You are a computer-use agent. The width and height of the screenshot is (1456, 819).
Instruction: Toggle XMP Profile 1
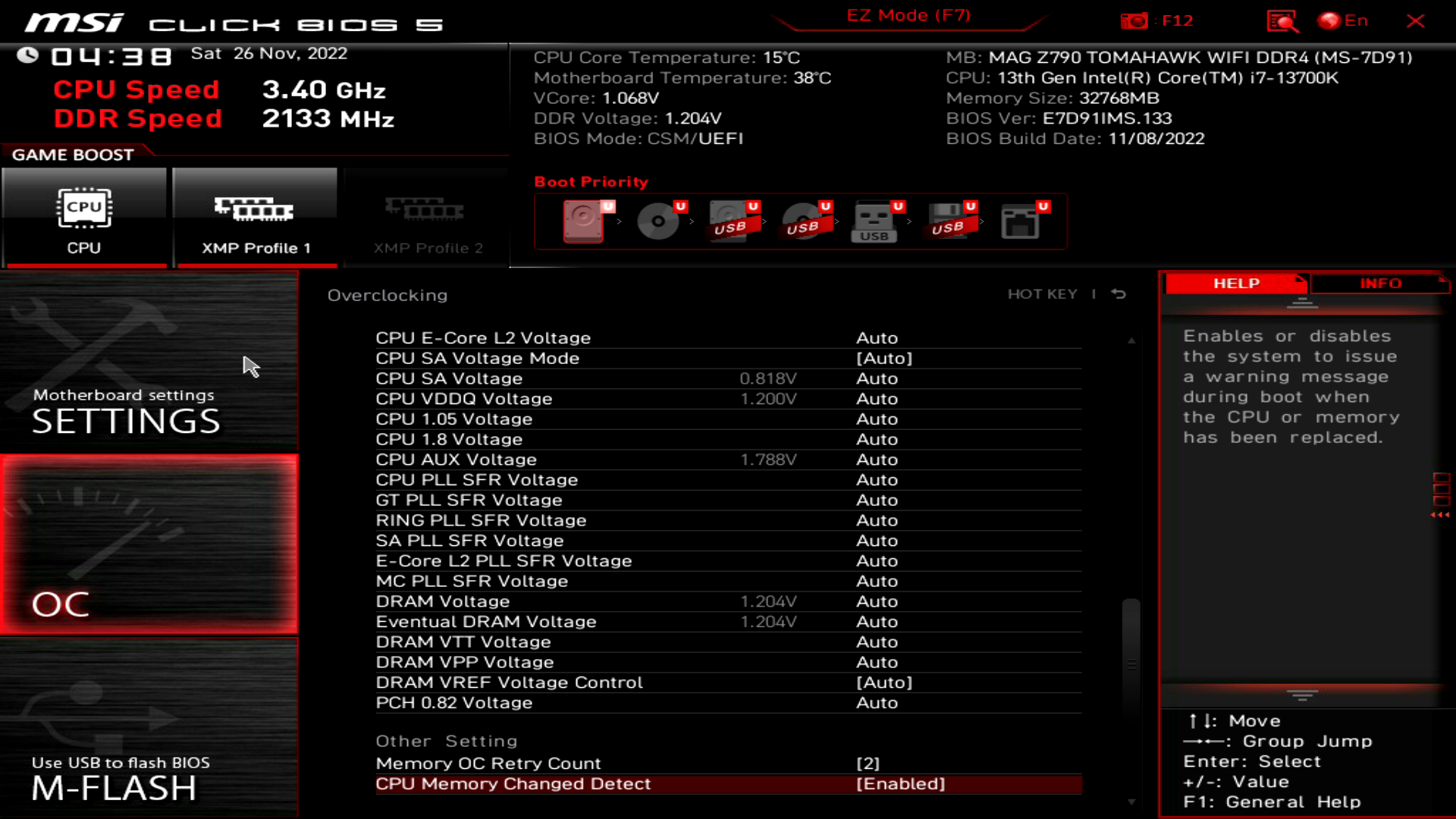256,218
